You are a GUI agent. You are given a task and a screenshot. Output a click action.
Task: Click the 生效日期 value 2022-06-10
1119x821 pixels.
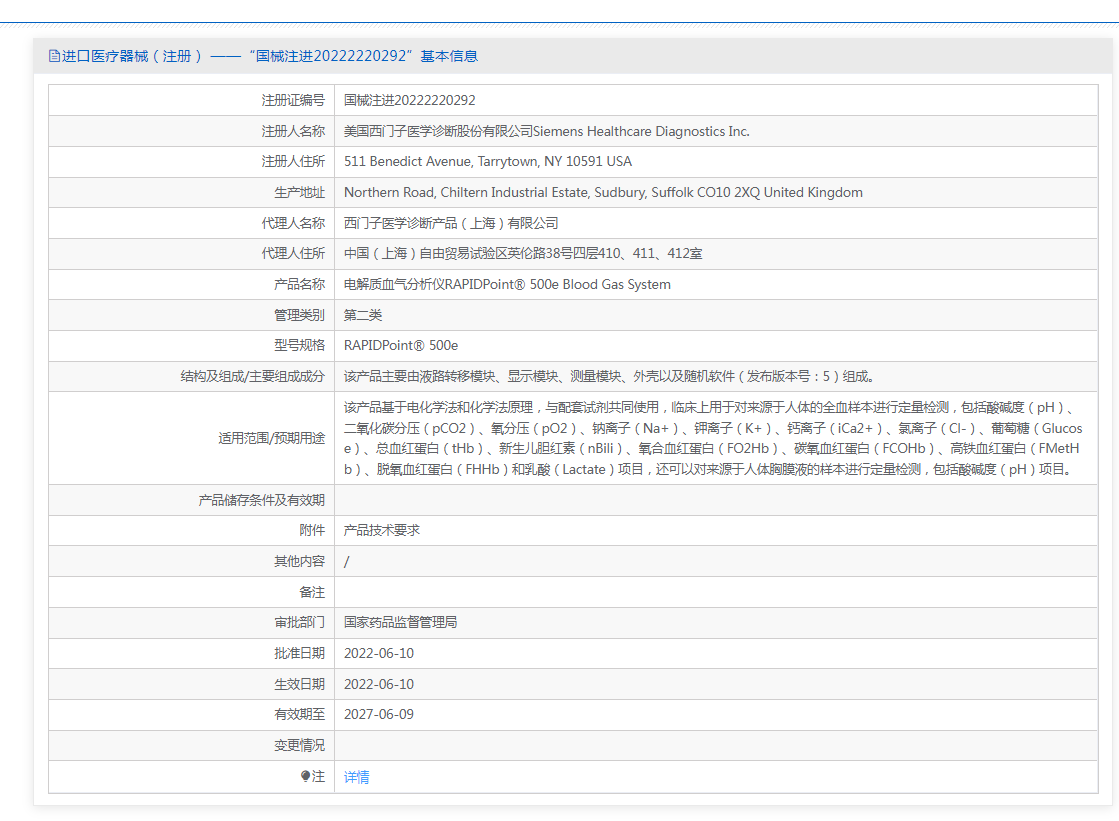[x=379, y=684]
